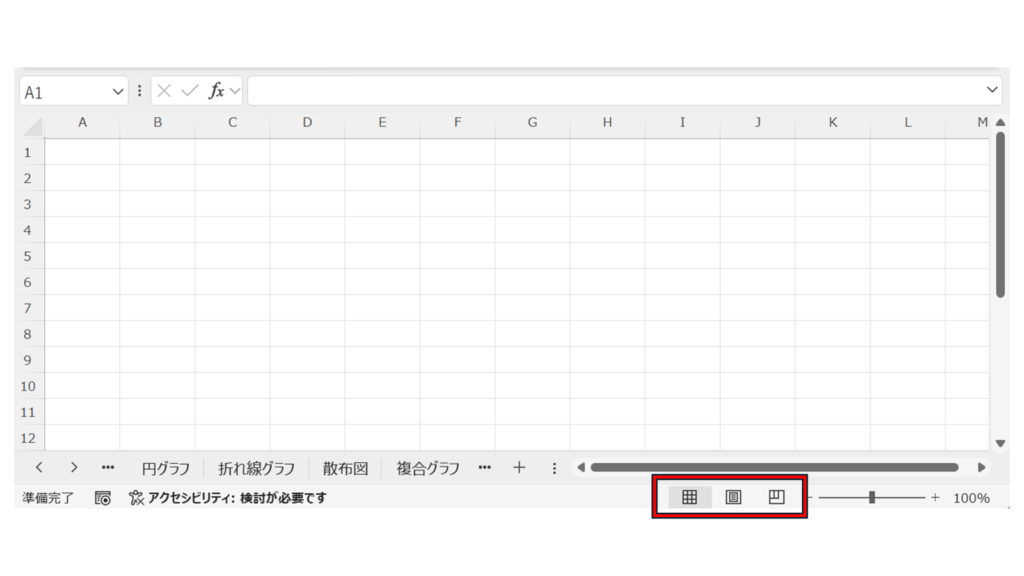Click the Insert Function fx icon
This screenshot has width=1024, height=576.
tap(216, 91)
